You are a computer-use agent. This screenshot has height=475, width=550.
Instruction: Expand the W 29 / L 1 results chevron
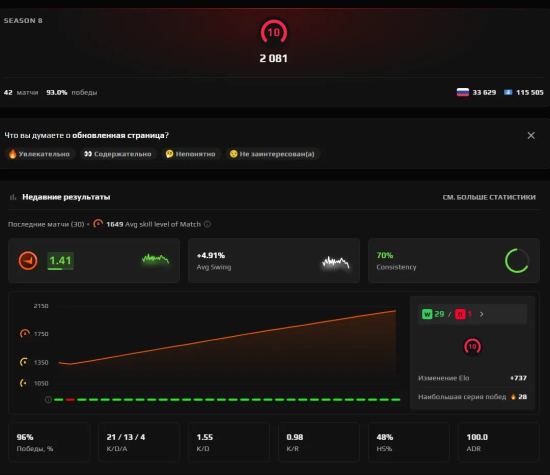[x=482, y=314]
